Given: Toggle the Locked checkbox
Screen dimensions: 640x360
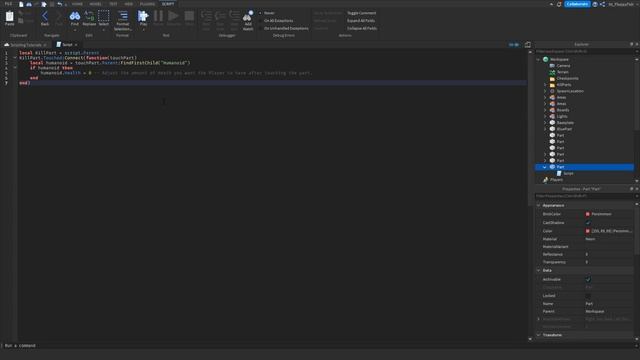Looking at the screenshot, I should pos(588,296).
